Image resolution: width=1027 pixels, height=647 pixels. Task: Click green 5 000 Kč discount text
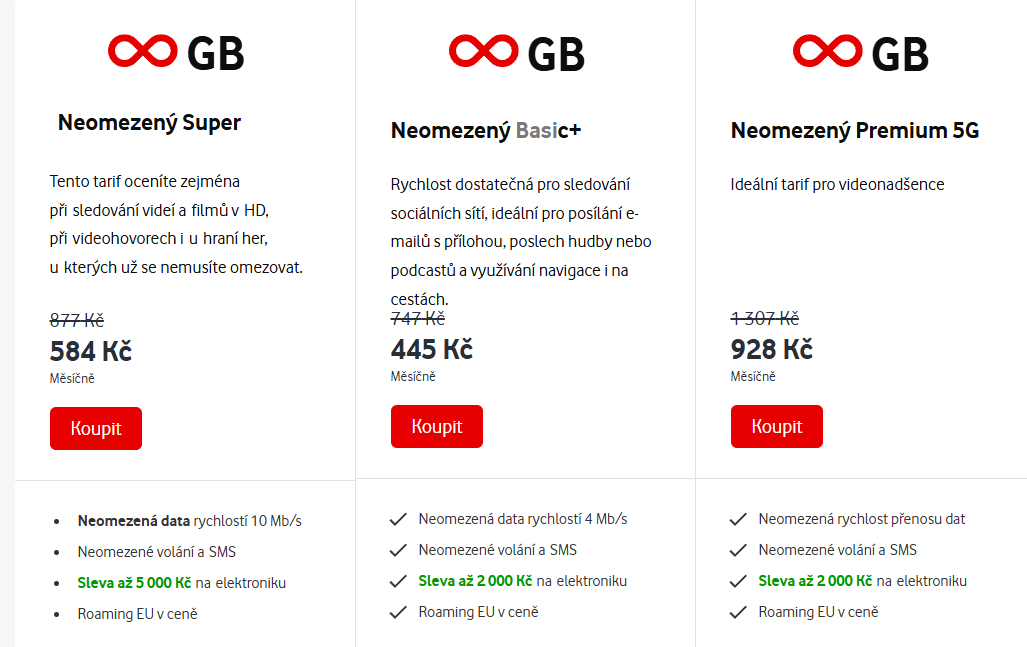(x=134, y=583)
